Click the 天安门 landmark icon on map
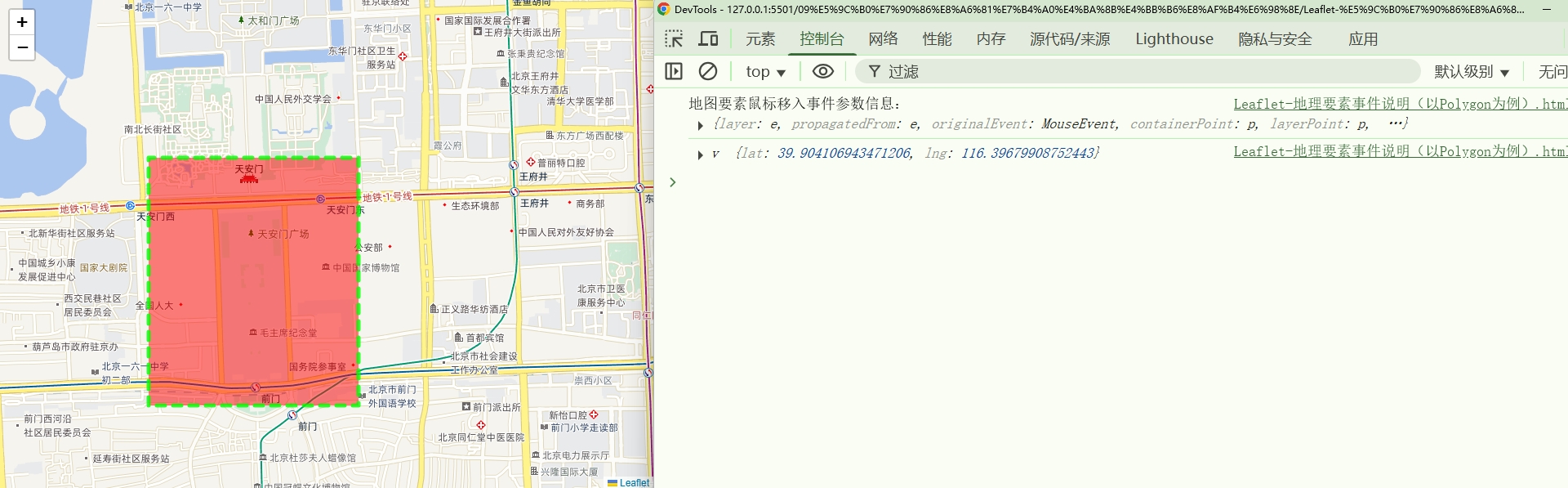This screenshot has height=488, width=1568. 249,179
